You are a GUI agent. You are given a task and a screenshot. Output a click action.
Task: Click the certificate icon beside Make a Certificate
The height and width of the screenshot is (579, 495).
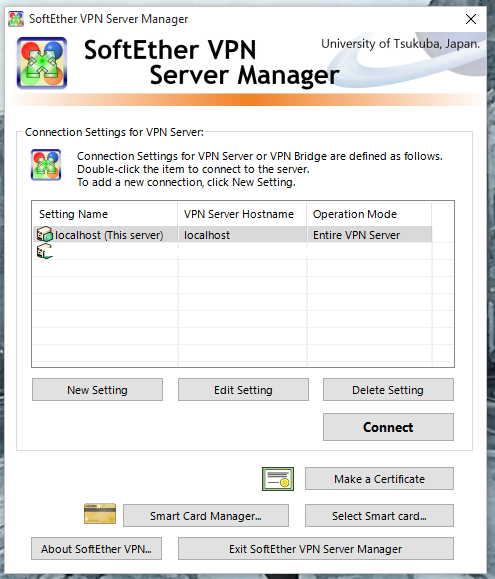(278, 479)
